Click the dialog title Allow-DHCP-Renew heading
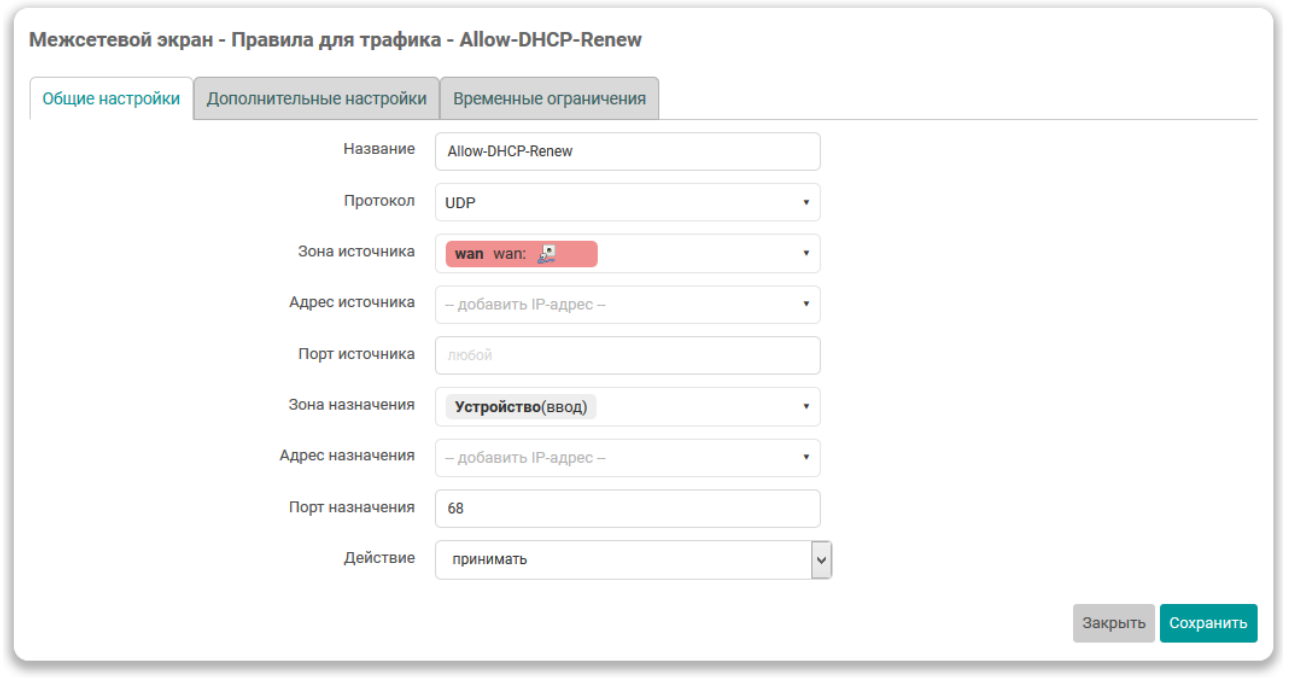 (335, 40)
